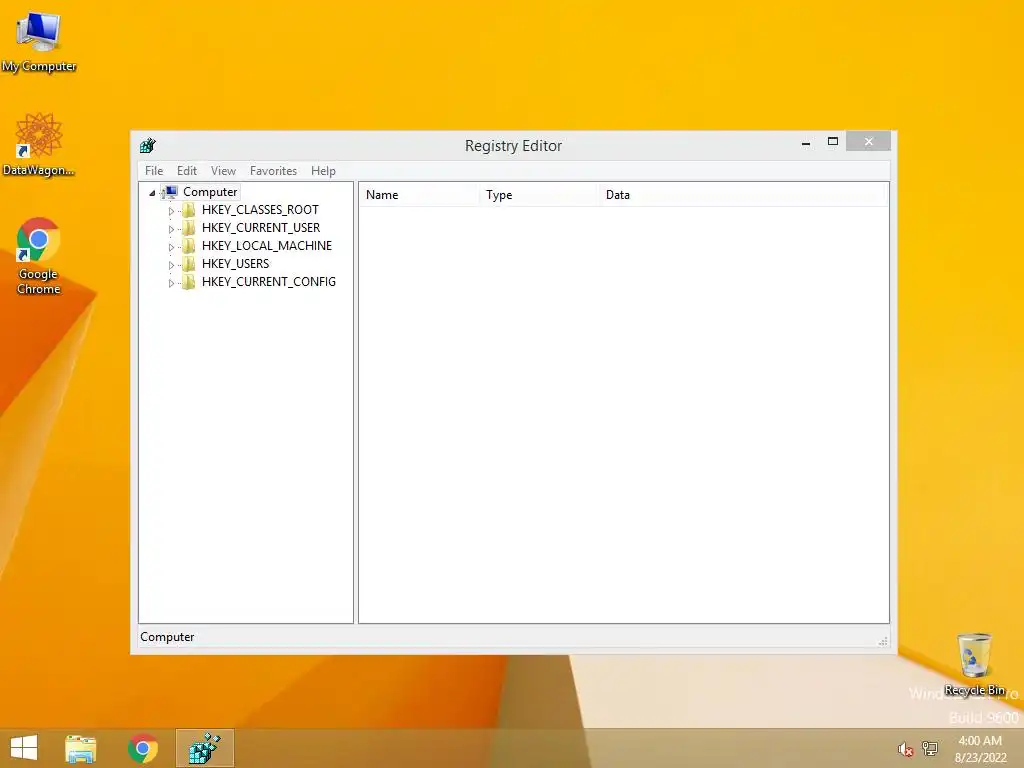Open the Favorites menu
This screenshot has height=768, width=1024.
[273, 170]
